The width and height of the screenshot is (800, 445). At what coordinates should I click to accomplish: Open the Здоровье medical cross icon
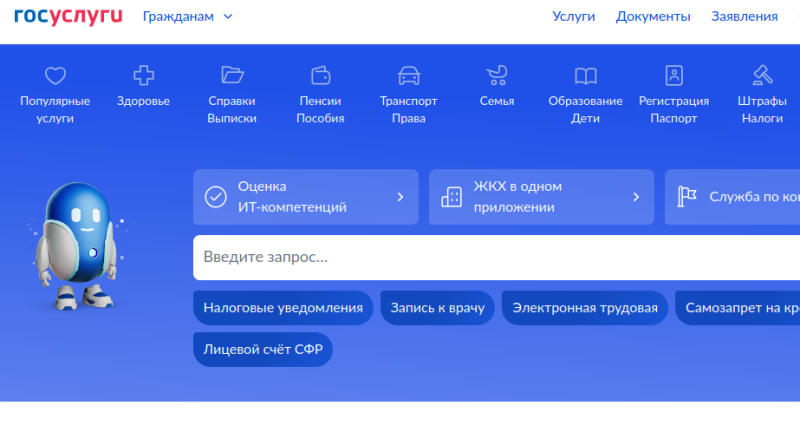pyautogui.click(x=143, y=76)
